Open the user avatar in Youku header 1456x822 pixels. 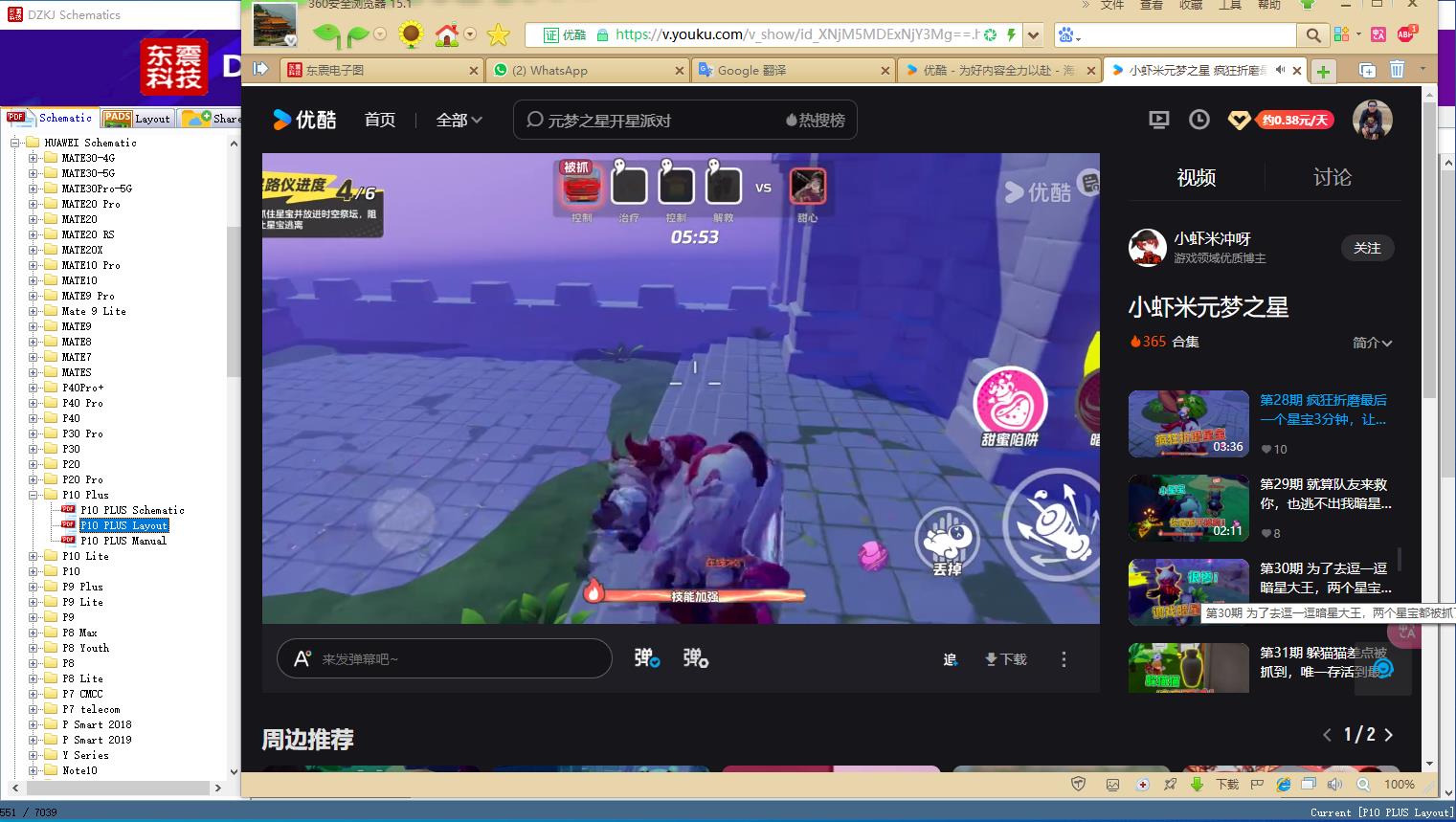tap(1372, 120)
